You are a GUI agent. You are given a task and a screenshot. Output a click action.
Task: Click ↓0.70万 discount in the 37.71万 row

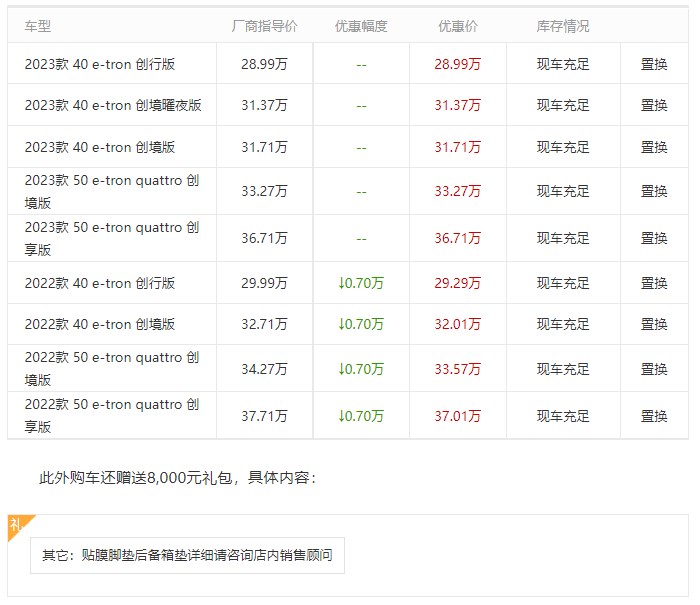[x=361, y=416]
